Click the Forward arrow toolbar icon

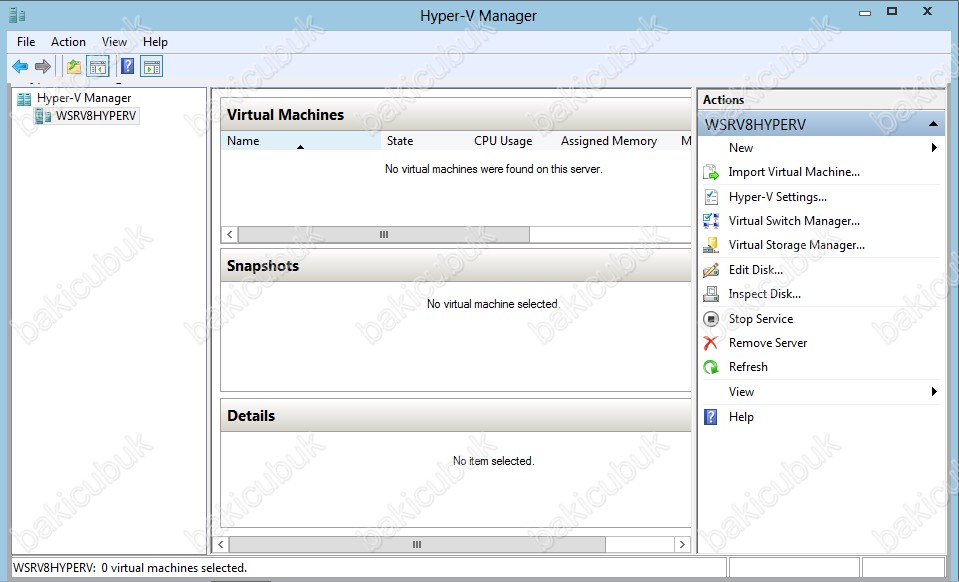(x=43, y=66)
